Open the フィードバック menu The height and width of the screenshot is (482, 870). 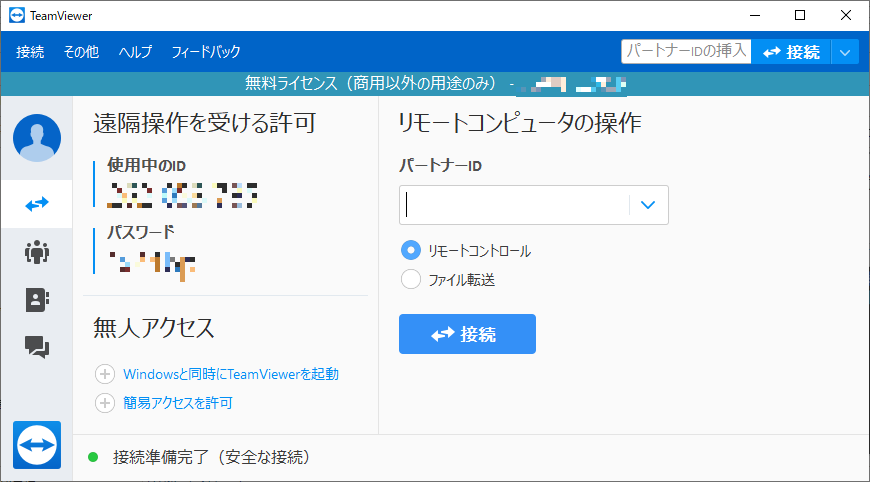206,52
